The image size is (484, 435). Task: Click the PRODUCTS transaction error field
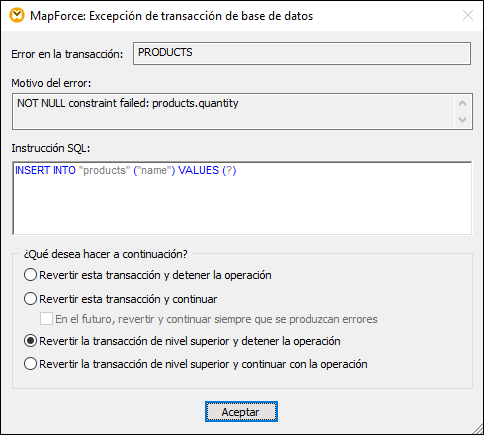pyautogui.click(x=302, y=53)
